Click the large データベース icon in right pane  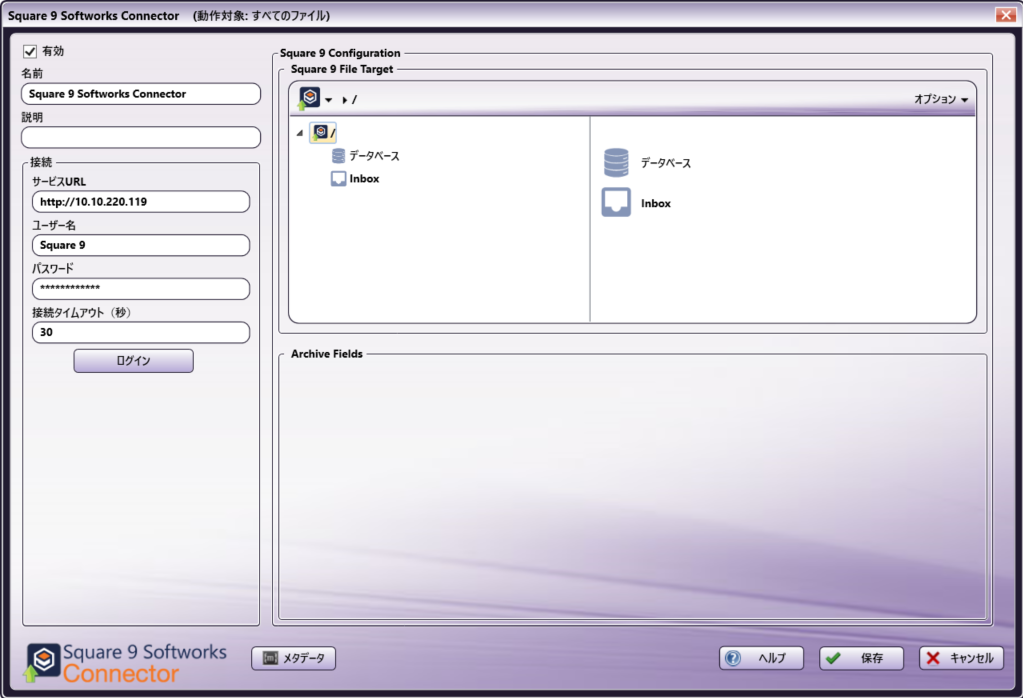click(x=616, y=162)
